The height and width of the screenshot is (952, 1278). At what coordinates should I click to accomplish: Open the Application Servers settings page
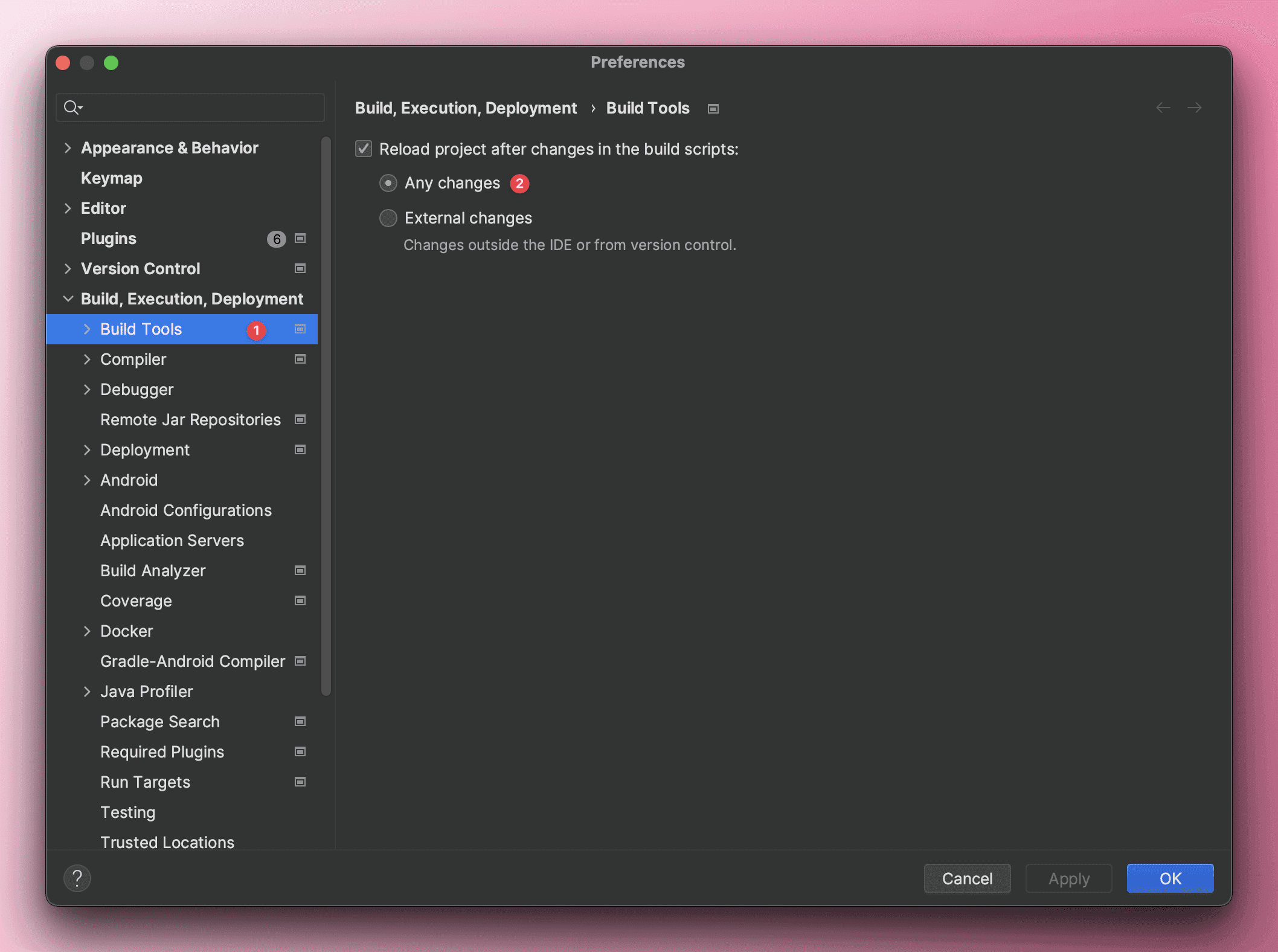172,541
